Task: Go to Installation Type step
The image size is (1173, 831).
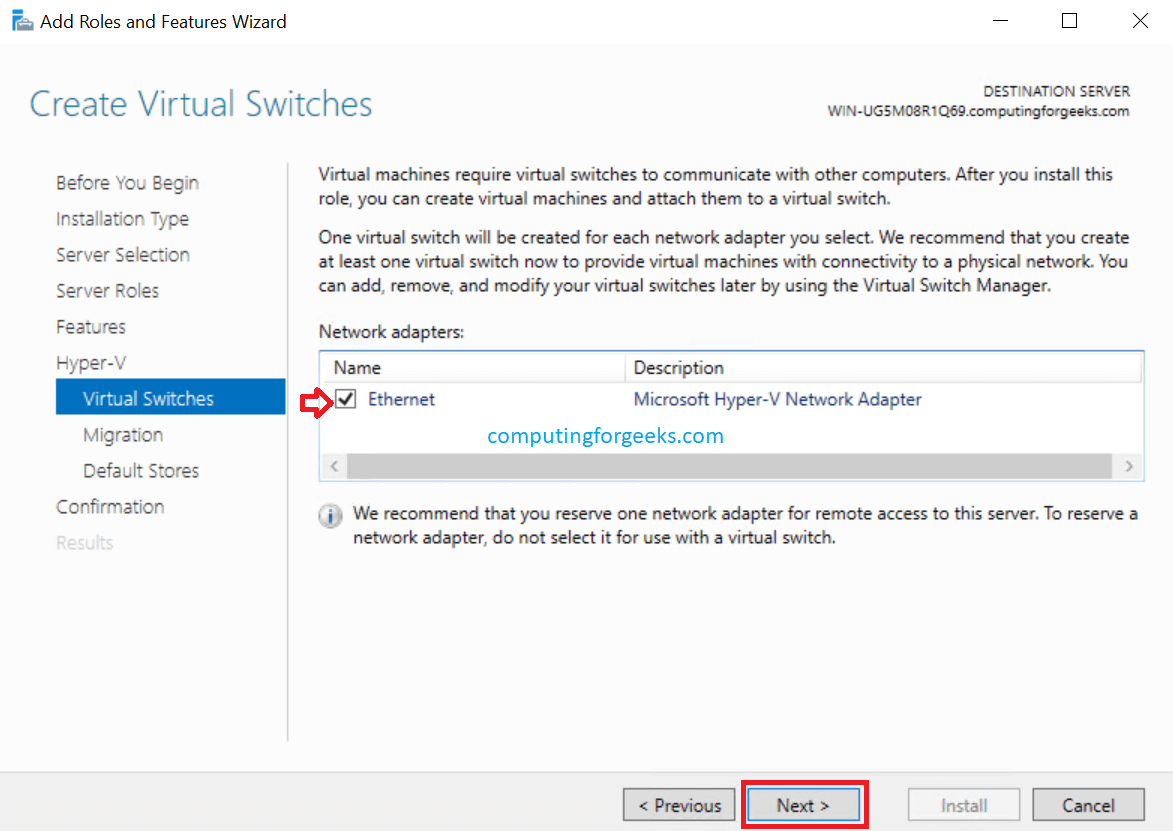Action: tap(122, 219)
